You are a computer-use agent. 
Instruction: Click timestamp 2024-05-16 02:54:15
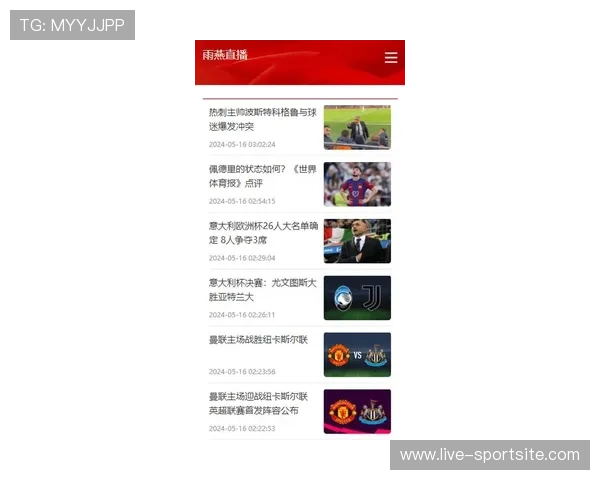tap(242, 201)
